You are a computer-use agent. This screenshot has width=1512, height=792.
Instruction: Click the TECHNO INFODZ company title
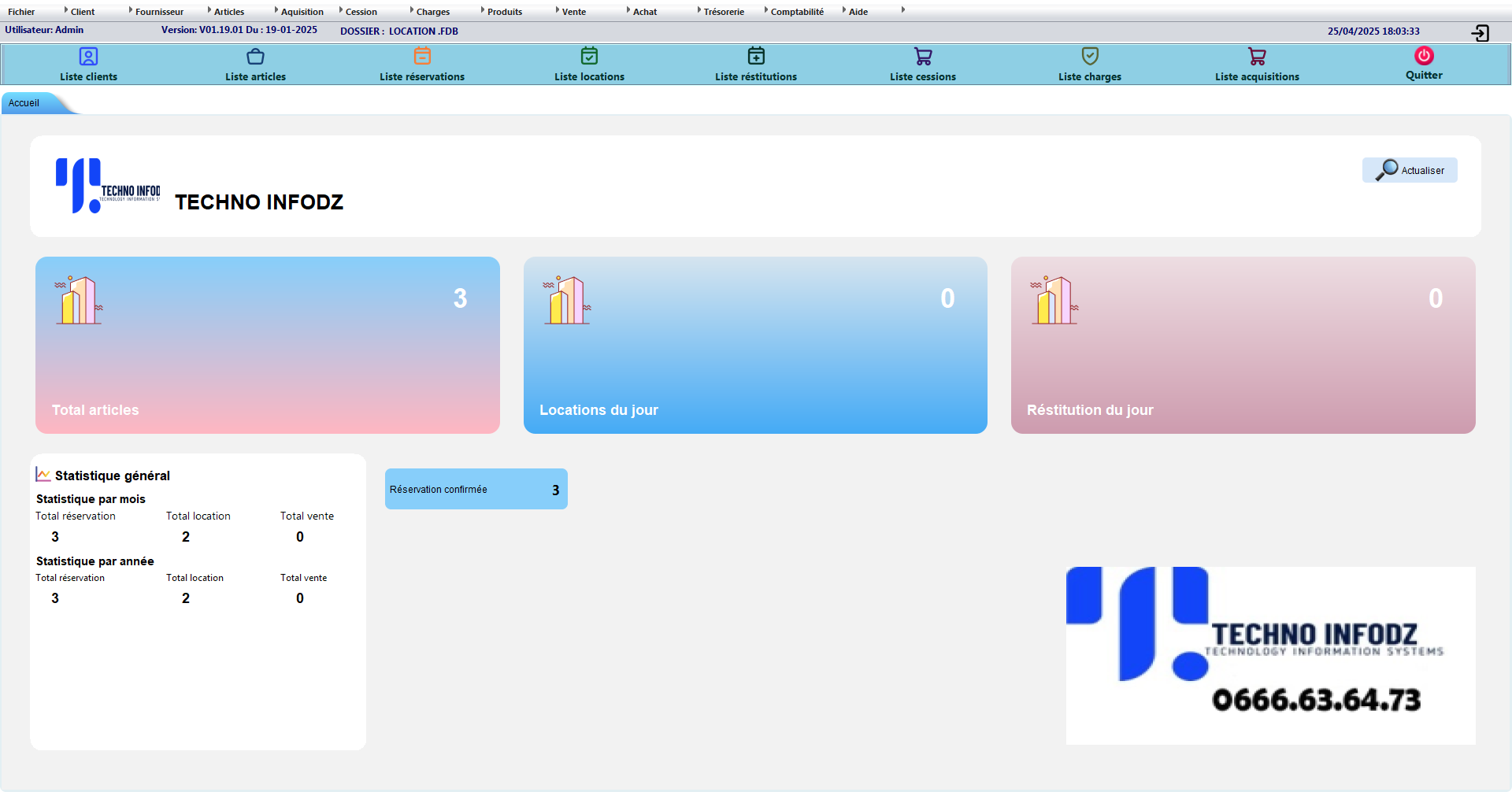259,202
